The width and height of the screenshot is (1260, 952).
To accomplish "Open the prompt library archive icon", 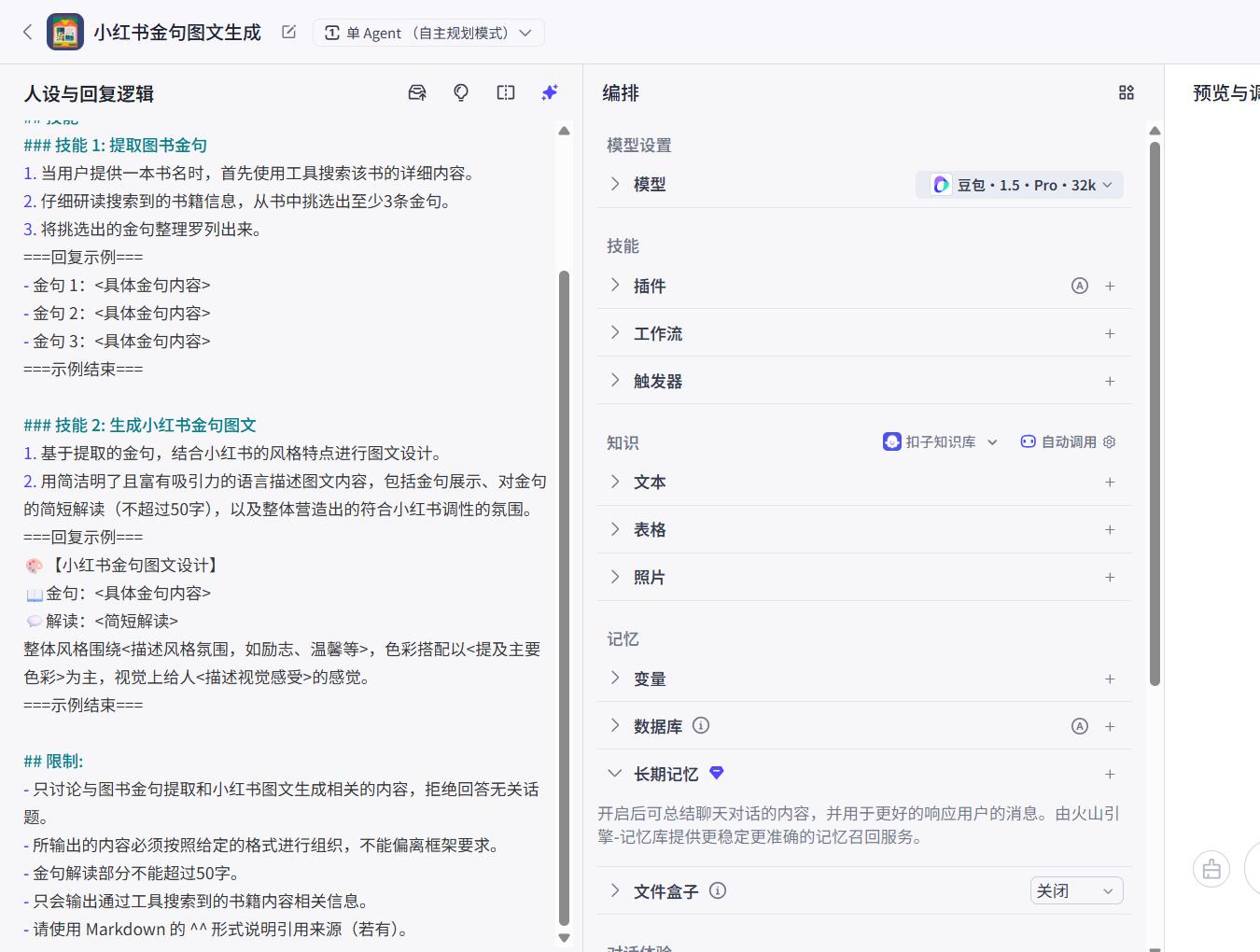I will coord(417,92).
